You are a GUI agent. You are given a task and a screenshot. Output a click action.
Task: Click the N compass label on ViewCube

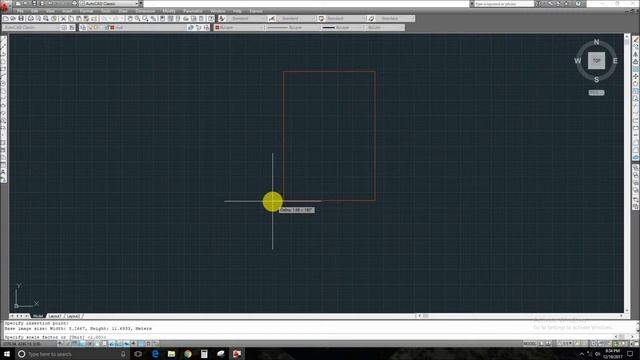[596, 42]
